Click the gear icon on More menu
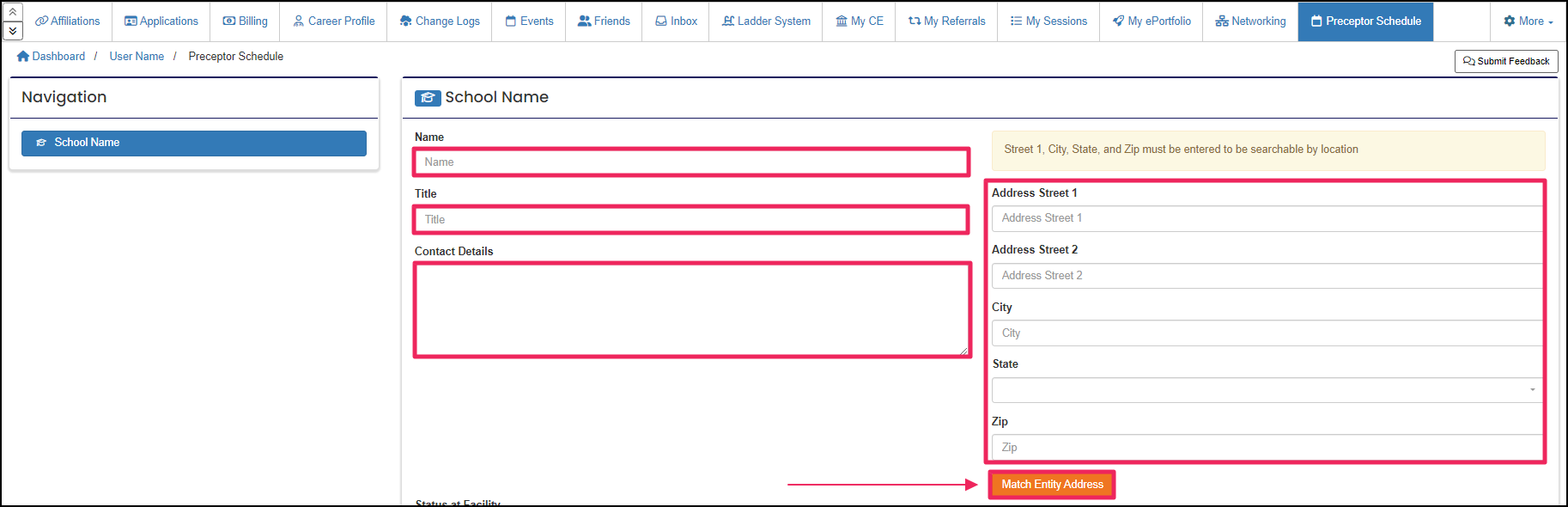The image size is (1568, 507). 1510,21
